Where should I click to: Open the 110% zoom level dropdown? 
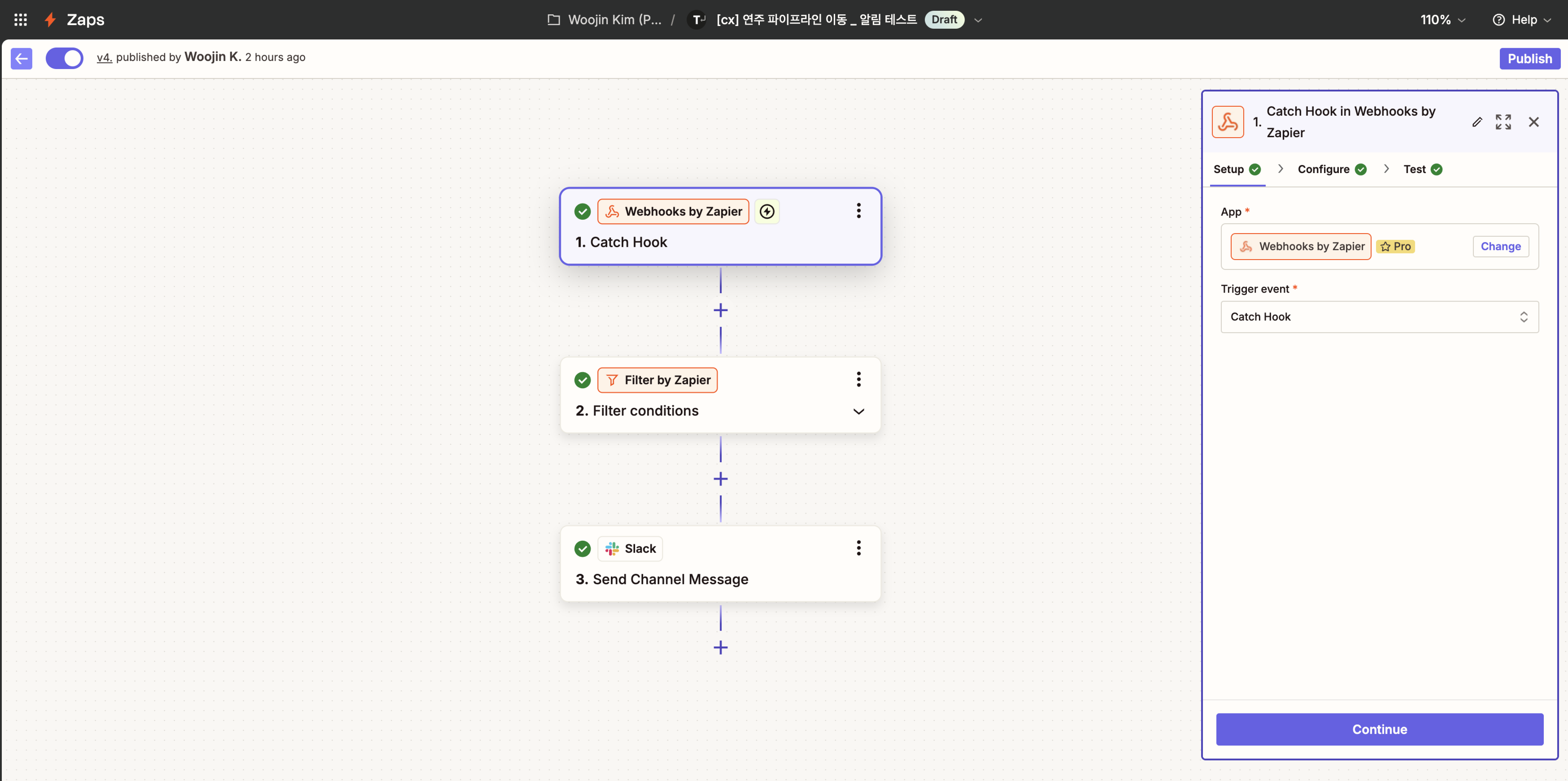click(1442, 19)
